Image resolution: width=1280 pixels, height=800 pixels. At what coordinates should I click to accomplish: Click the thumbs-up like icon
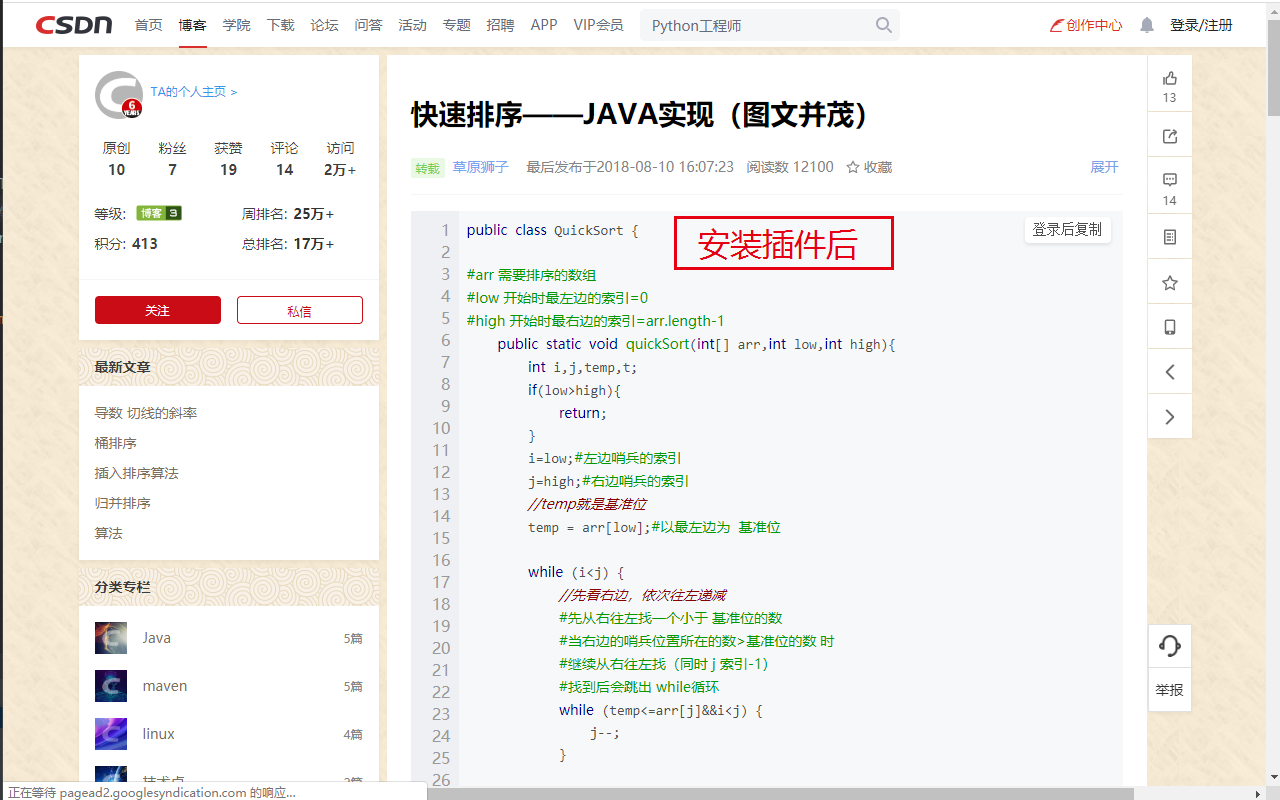(x=1170, y=78)
